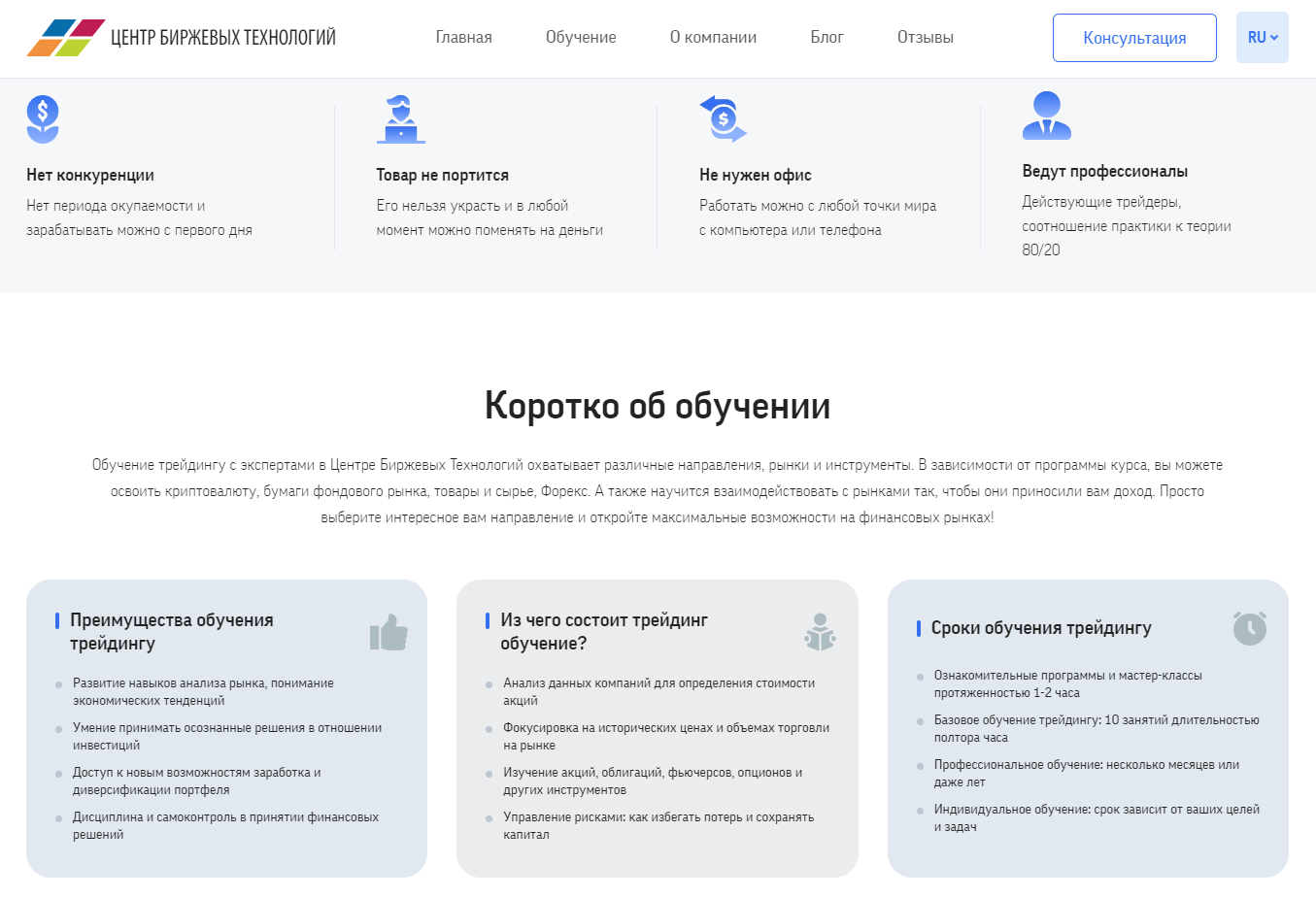This screenshot has height=898, width=1316.
Task: Click the alarm clock icon in Сроки card
Action: click(1250, 628)
